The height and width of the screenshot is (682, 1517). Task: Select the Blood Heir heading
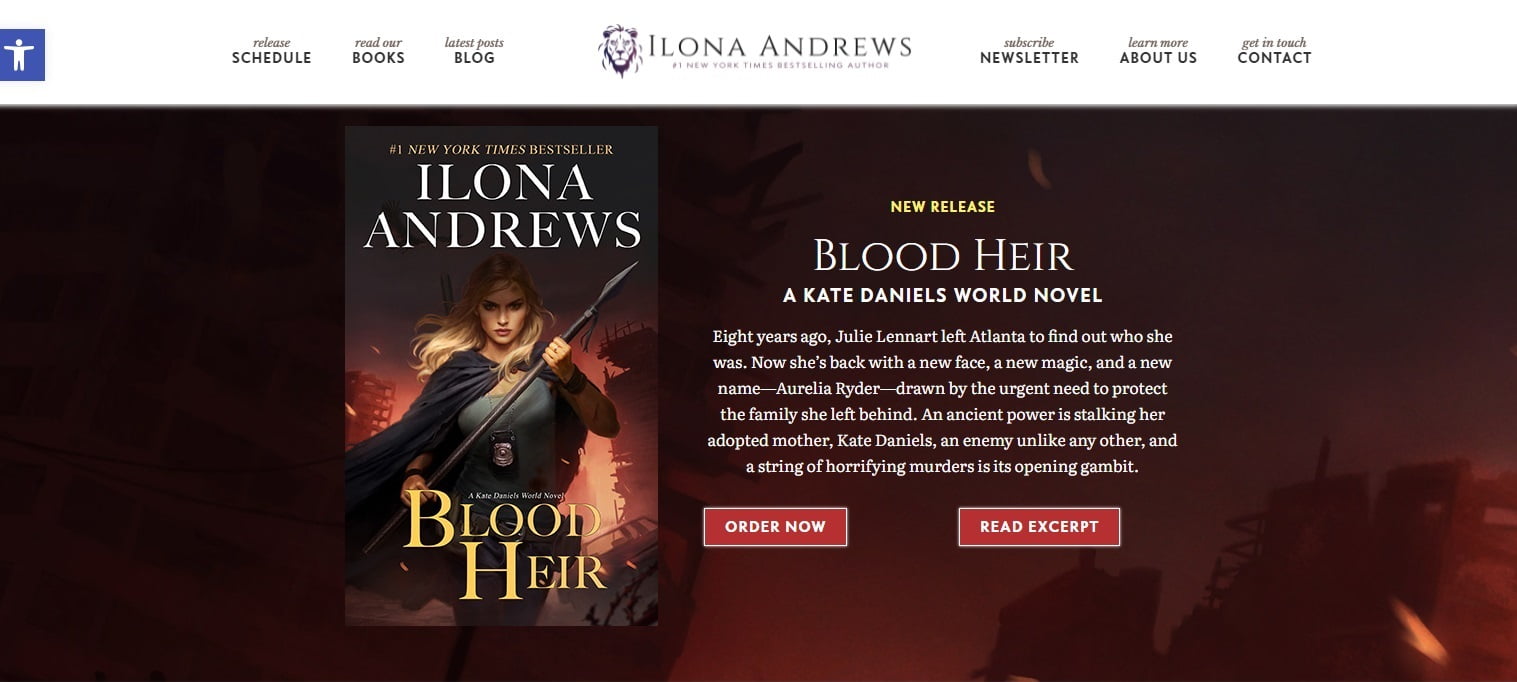(943, 255)
